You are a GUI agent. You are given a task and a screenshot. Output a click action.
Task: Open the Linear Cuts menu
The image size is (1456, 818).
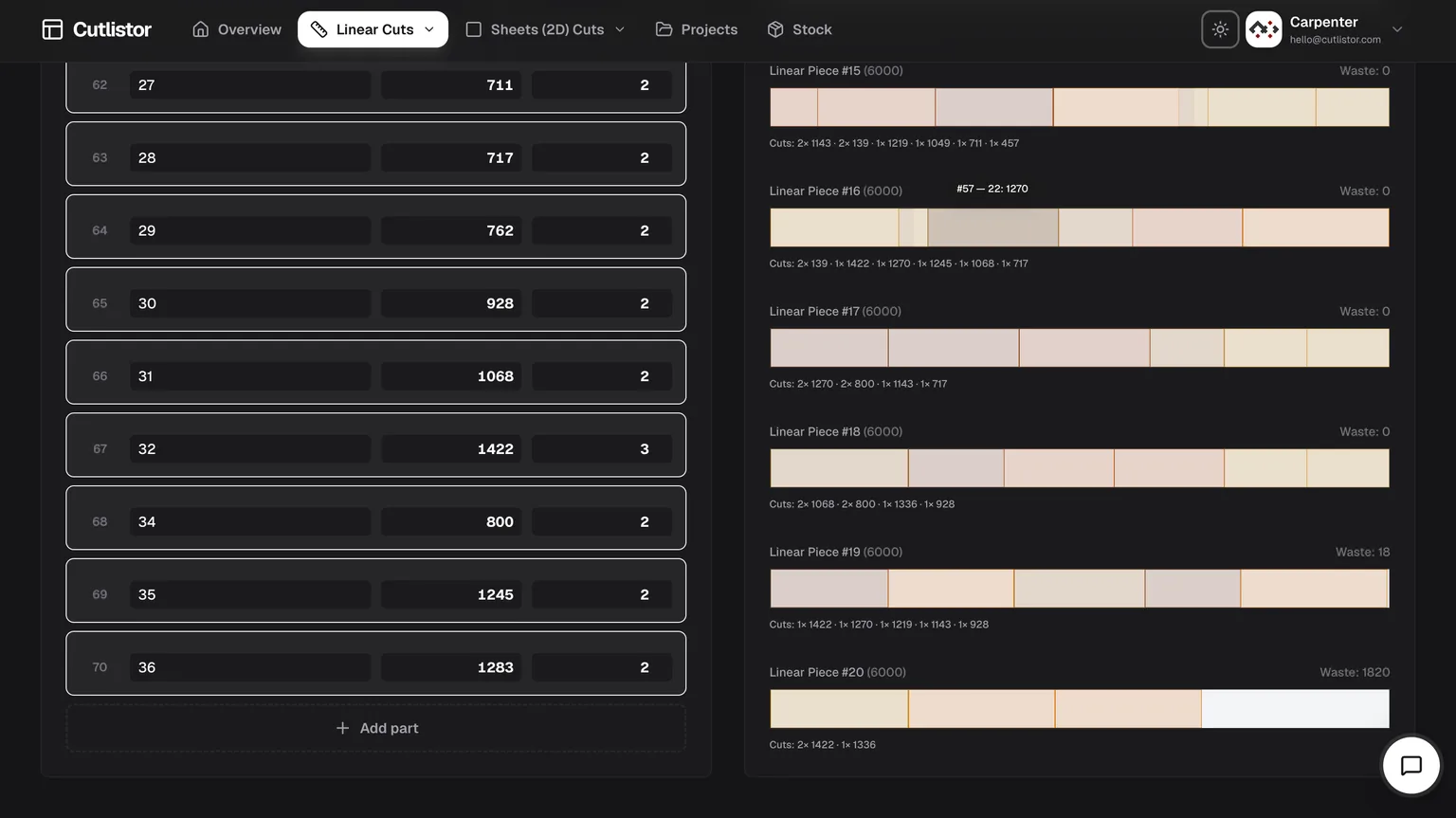coord(373,29)
